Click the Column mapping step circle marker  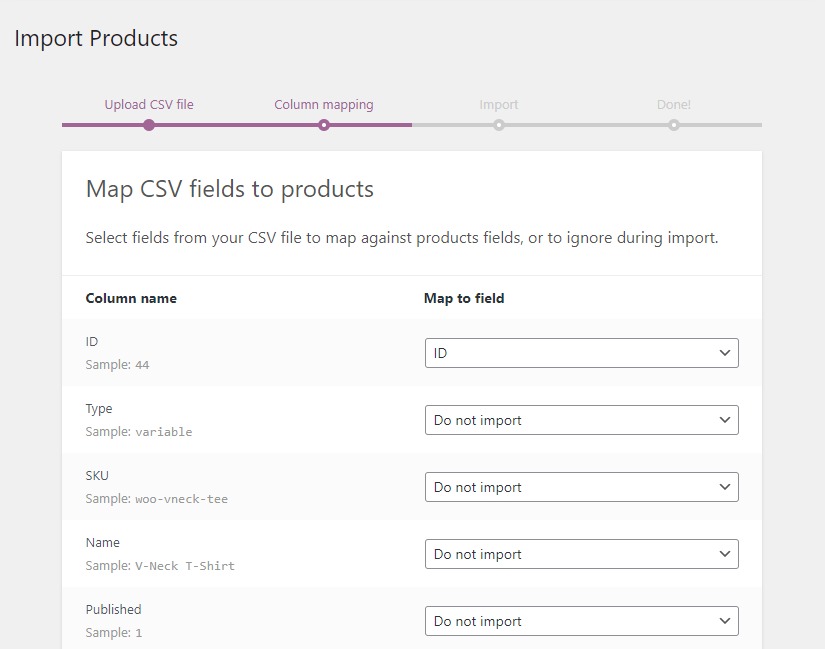pyautogui.click(x=324, y=125)
